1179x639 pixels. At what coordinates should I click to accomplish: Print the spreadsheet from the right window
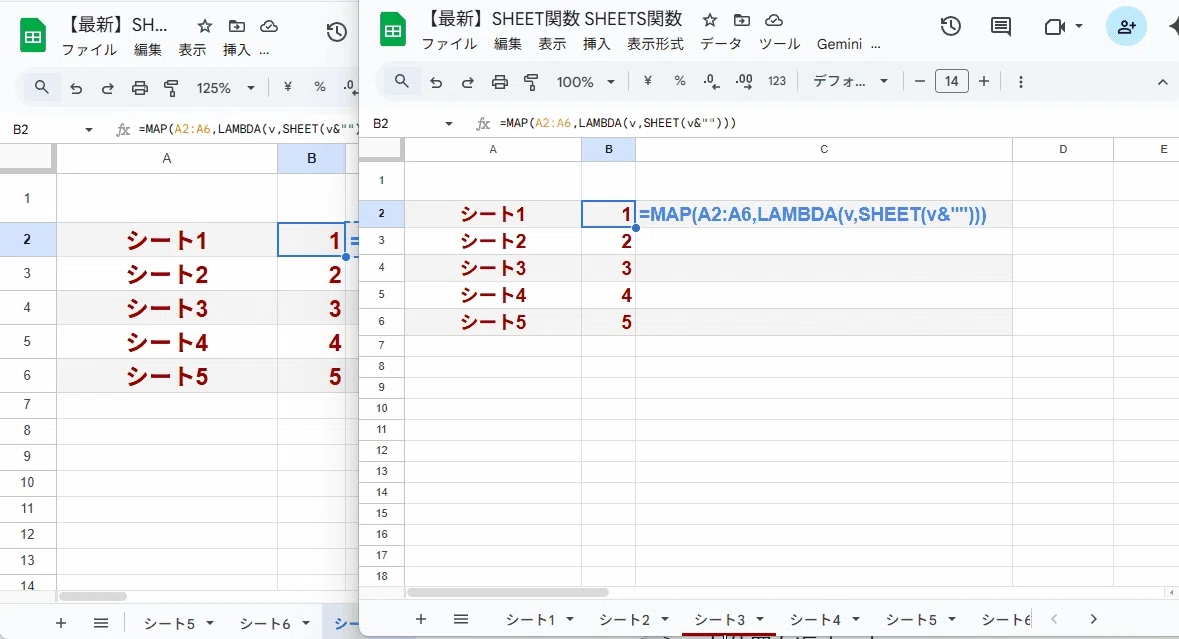tap(499, 82)
